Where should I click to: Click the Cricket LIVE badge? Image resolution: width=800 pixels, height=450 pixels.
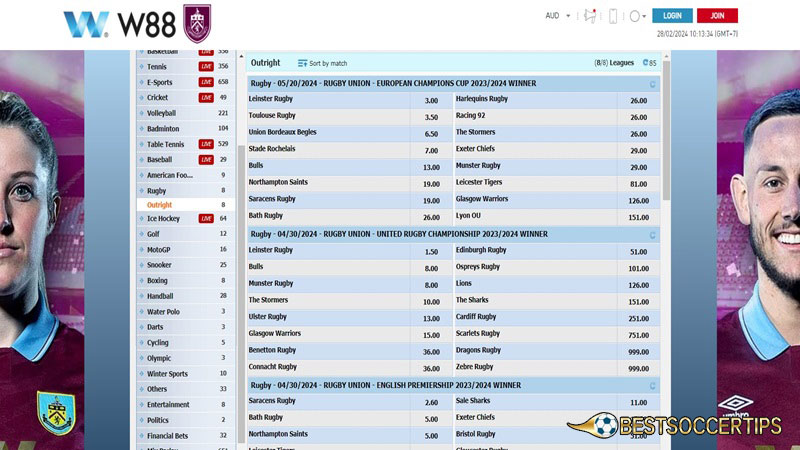point(206,97)
